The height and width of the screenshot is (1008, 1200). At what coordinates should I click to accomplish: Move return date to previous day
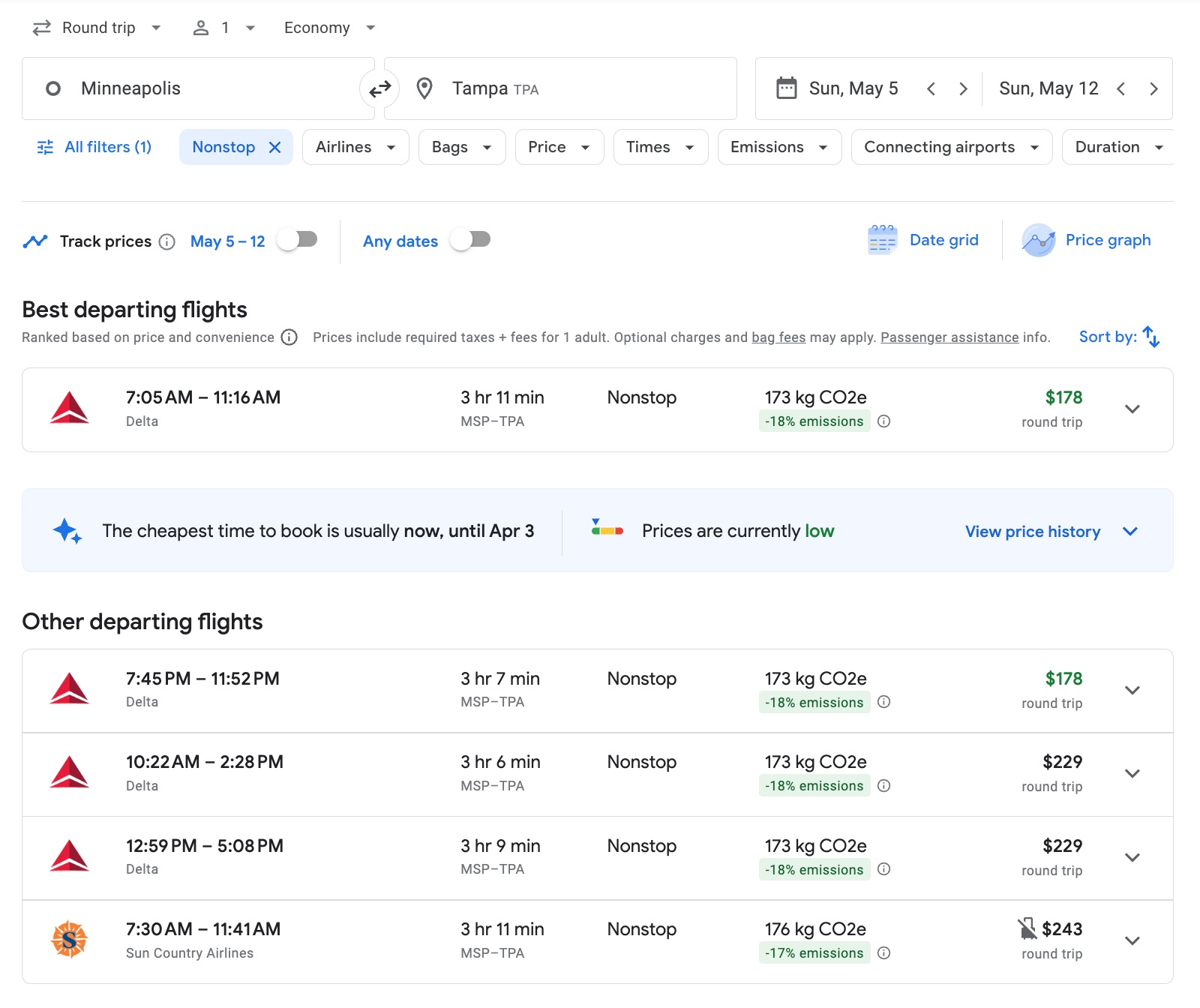[1120, 89]
